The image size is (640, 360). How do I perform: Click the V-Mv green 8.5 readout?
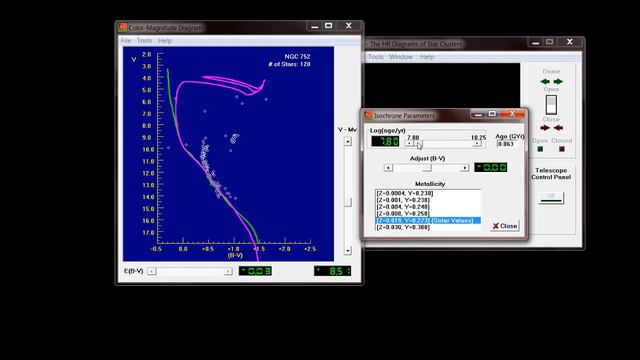[x=332, y=271]
